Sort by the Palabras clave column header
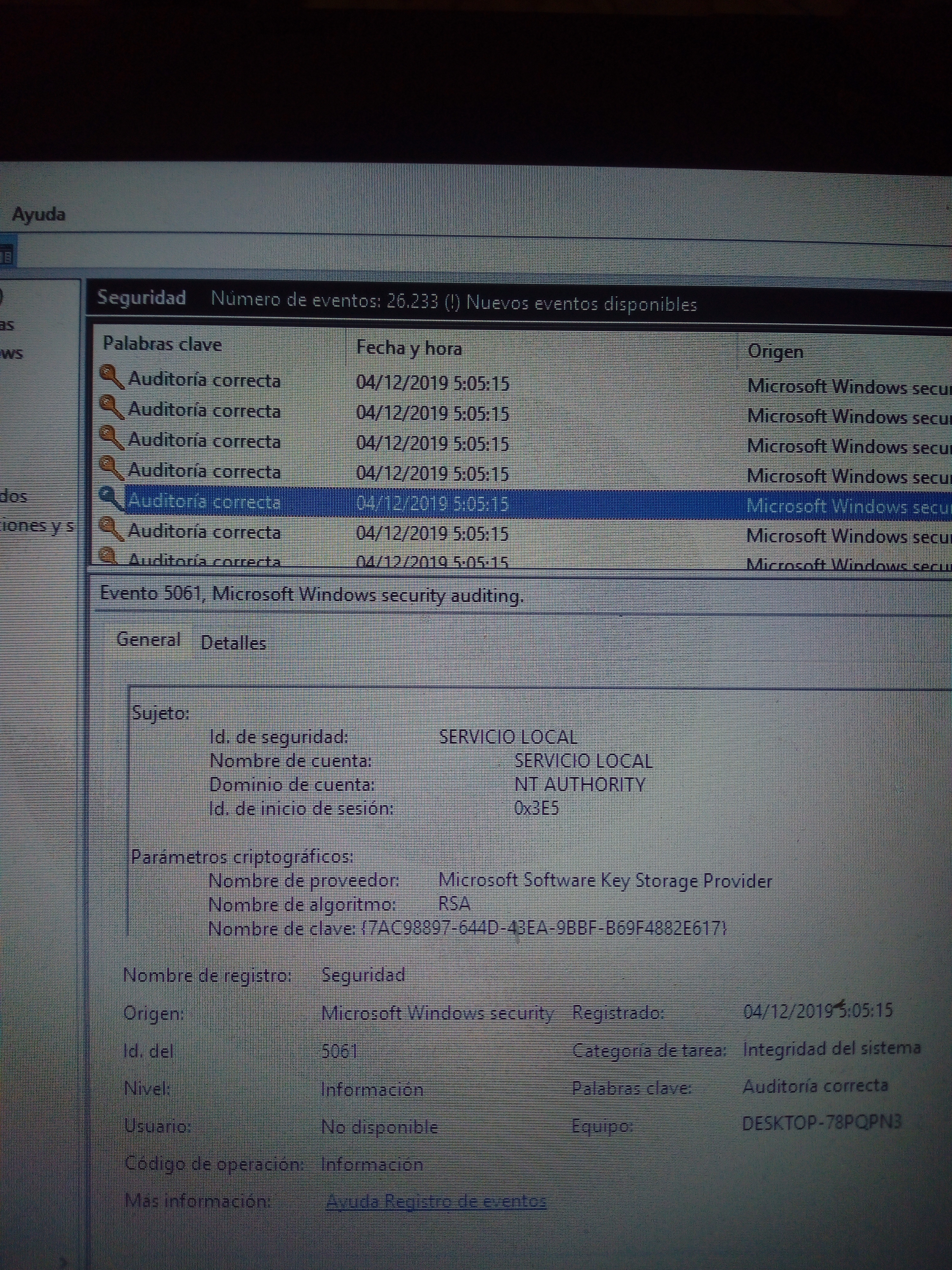952x1270 pixels. [x=162, y=344]
